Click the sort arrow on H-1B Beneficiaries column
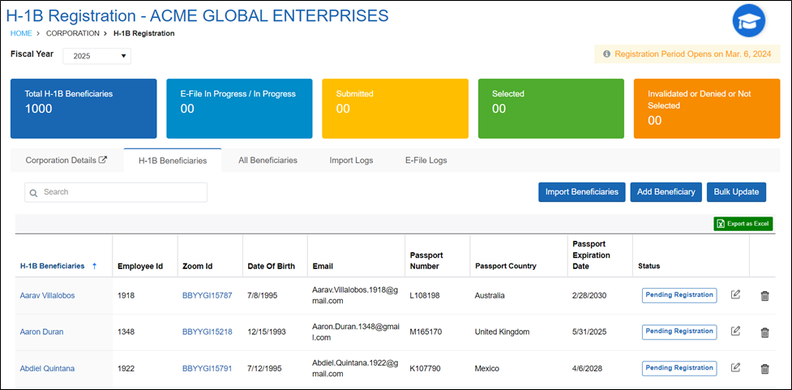 coord(94,266)
